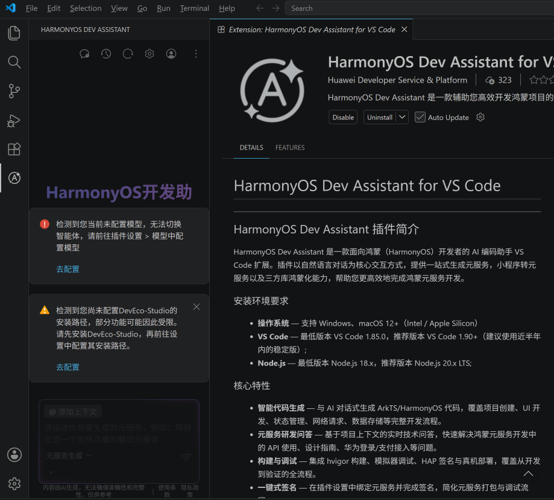The height and width of the screenshot is (500, 554).
Task: Click the VS Code logo in the title bar
Action: 11,8
